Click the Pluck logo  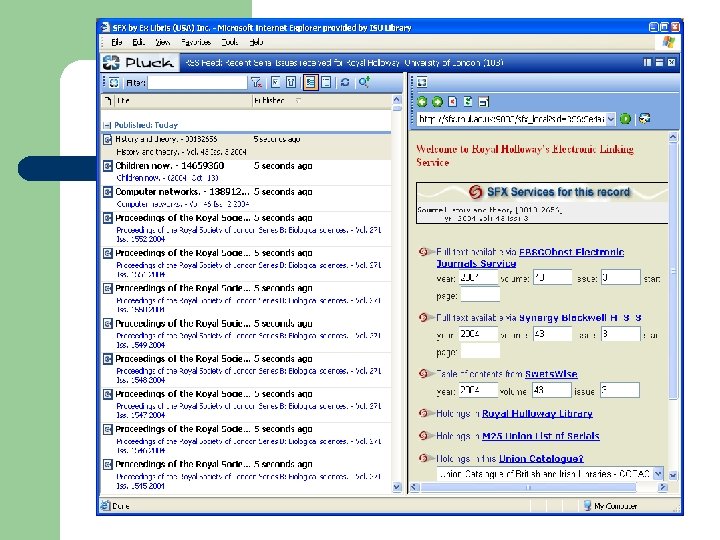click(138, 63)
